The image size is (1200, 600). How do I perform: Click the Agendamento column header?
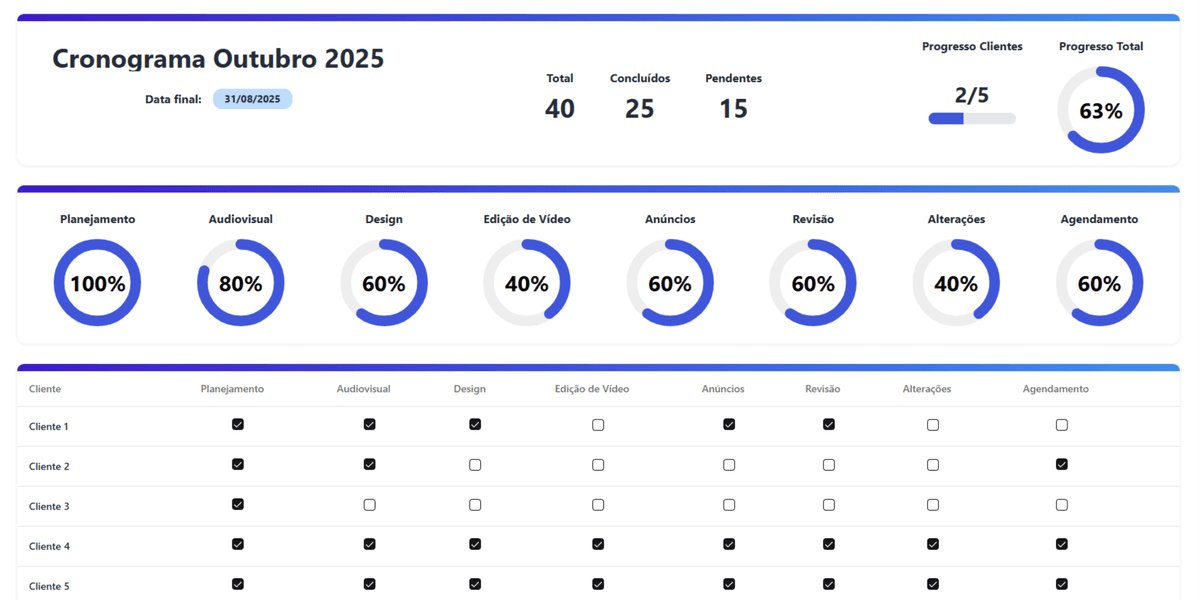point(1055,389)
